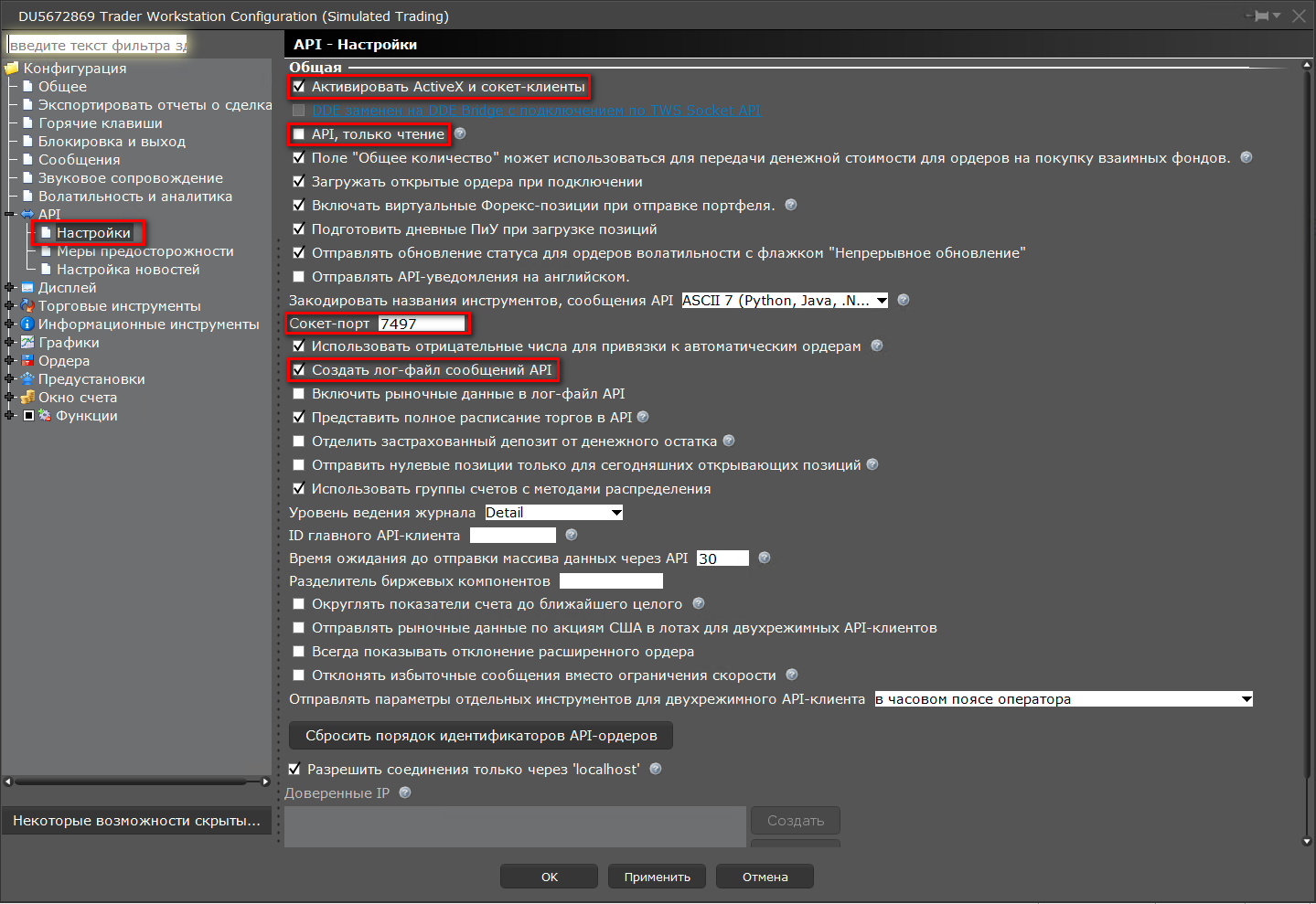Open help for 'Отделить застрахованный депозит' option
This screenshot has height=904, width=1316.
click(729, 441)
